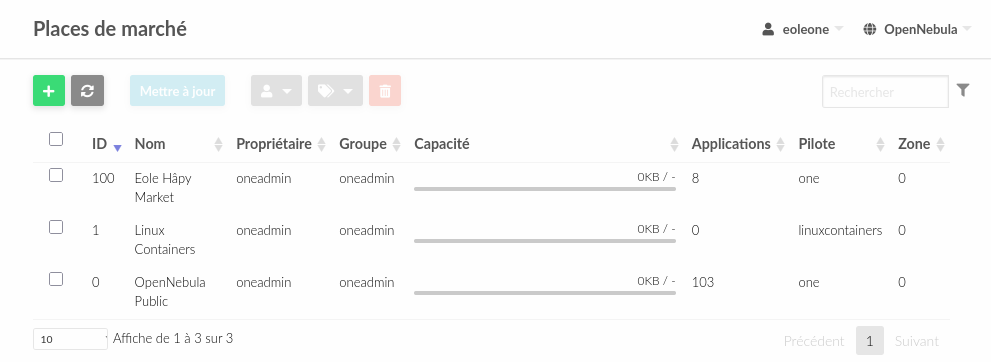Click the red trash delete icon
The width and height of the screenshot is (991, 362).
[385, 91]
